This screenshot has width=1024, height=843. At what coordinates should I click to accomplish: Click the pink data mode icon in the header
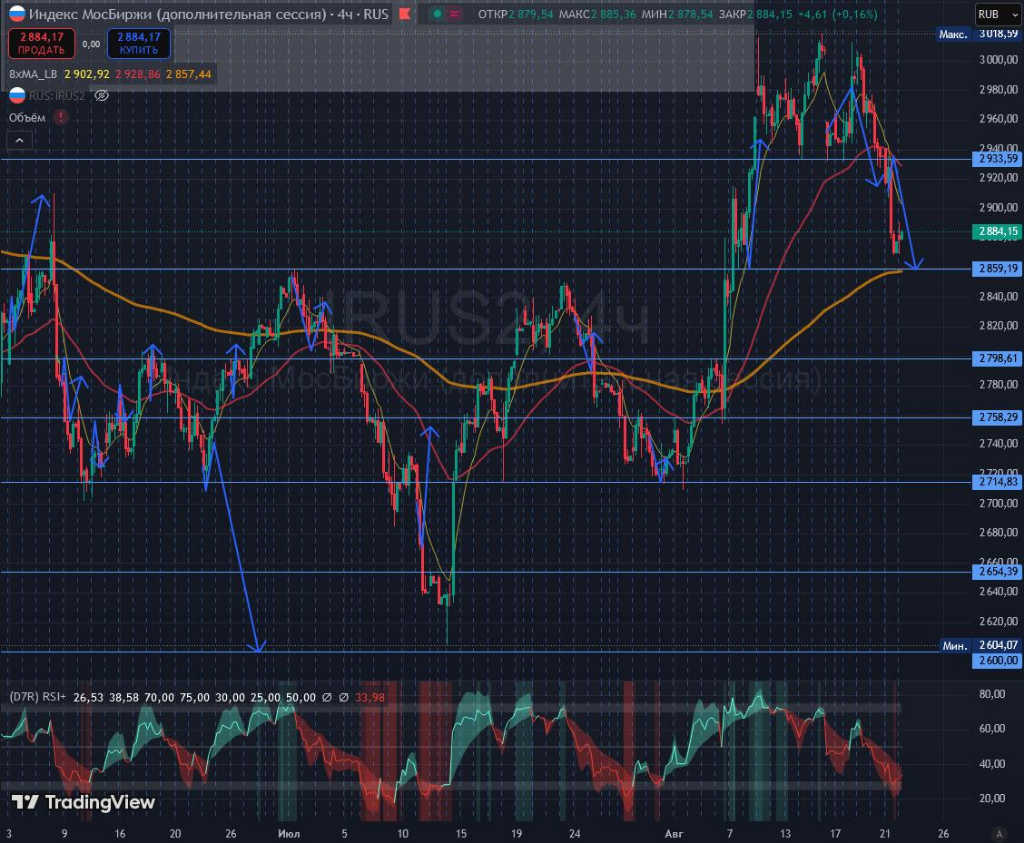pyautogui.click(x=456, y=14)
